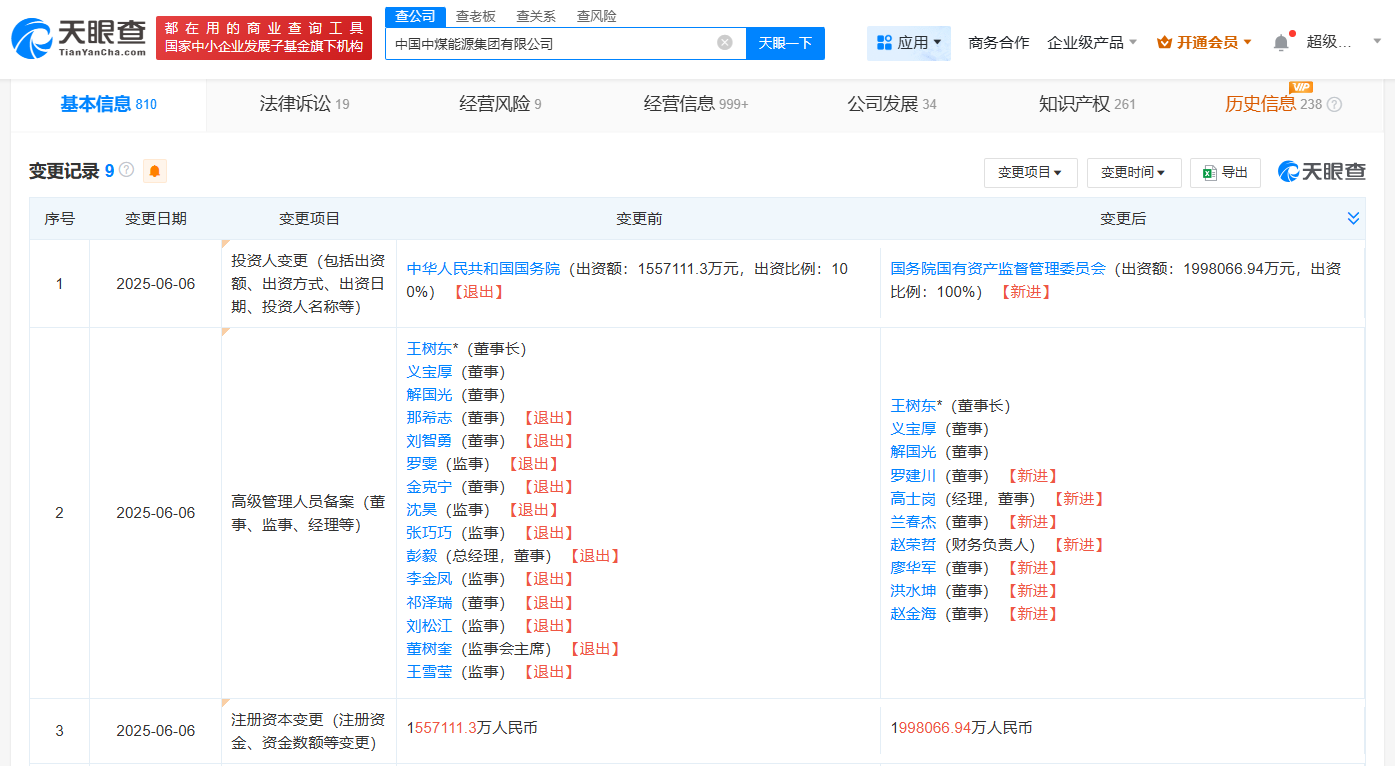Open the 变更项目 filter dropdown

[1030, 172]
